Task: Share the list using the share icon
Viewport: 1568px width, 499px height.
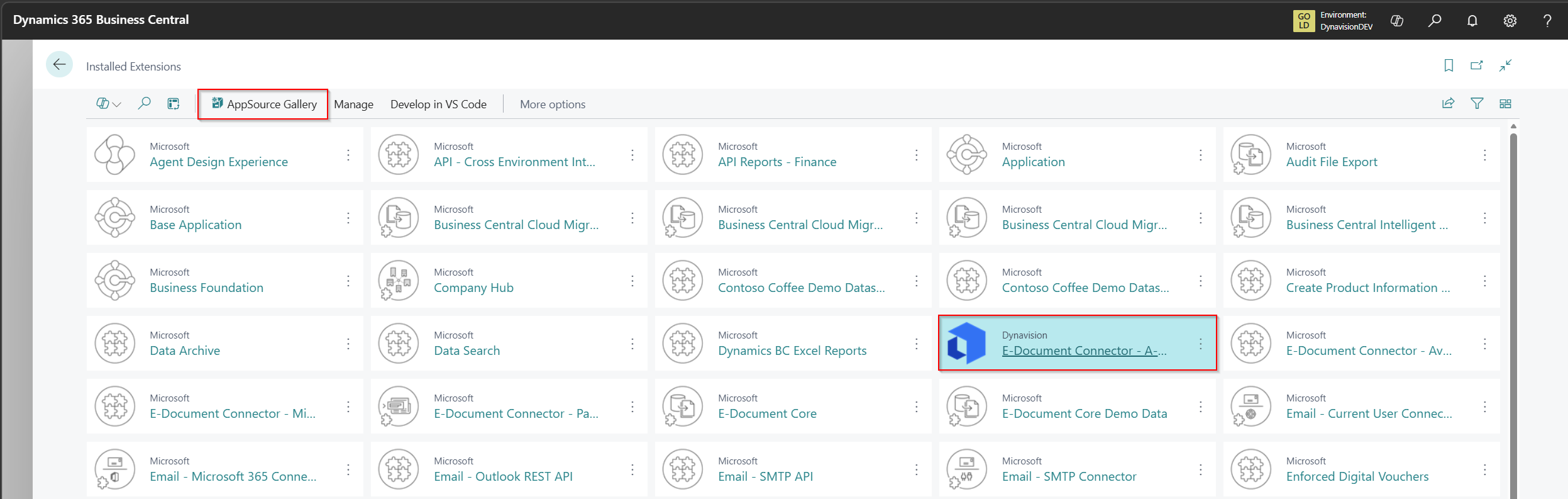Action: (x=1449, y=103)
